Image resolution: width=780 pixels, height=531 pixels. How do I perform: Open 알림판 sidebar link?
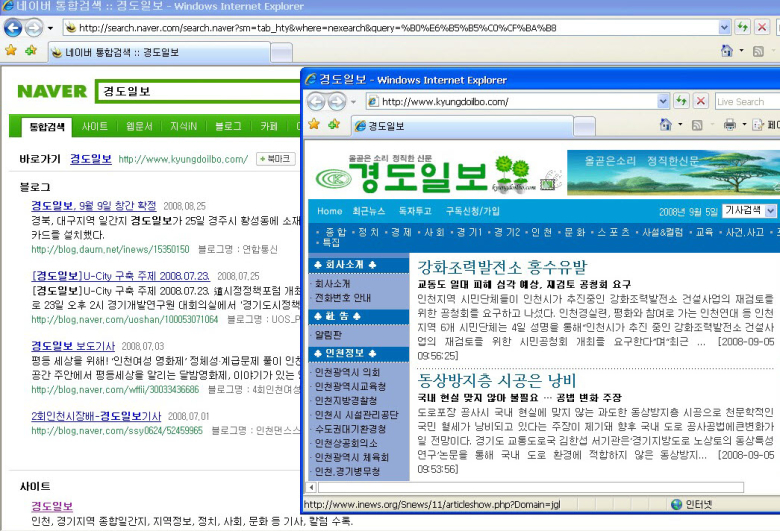[x=328, y=335]
